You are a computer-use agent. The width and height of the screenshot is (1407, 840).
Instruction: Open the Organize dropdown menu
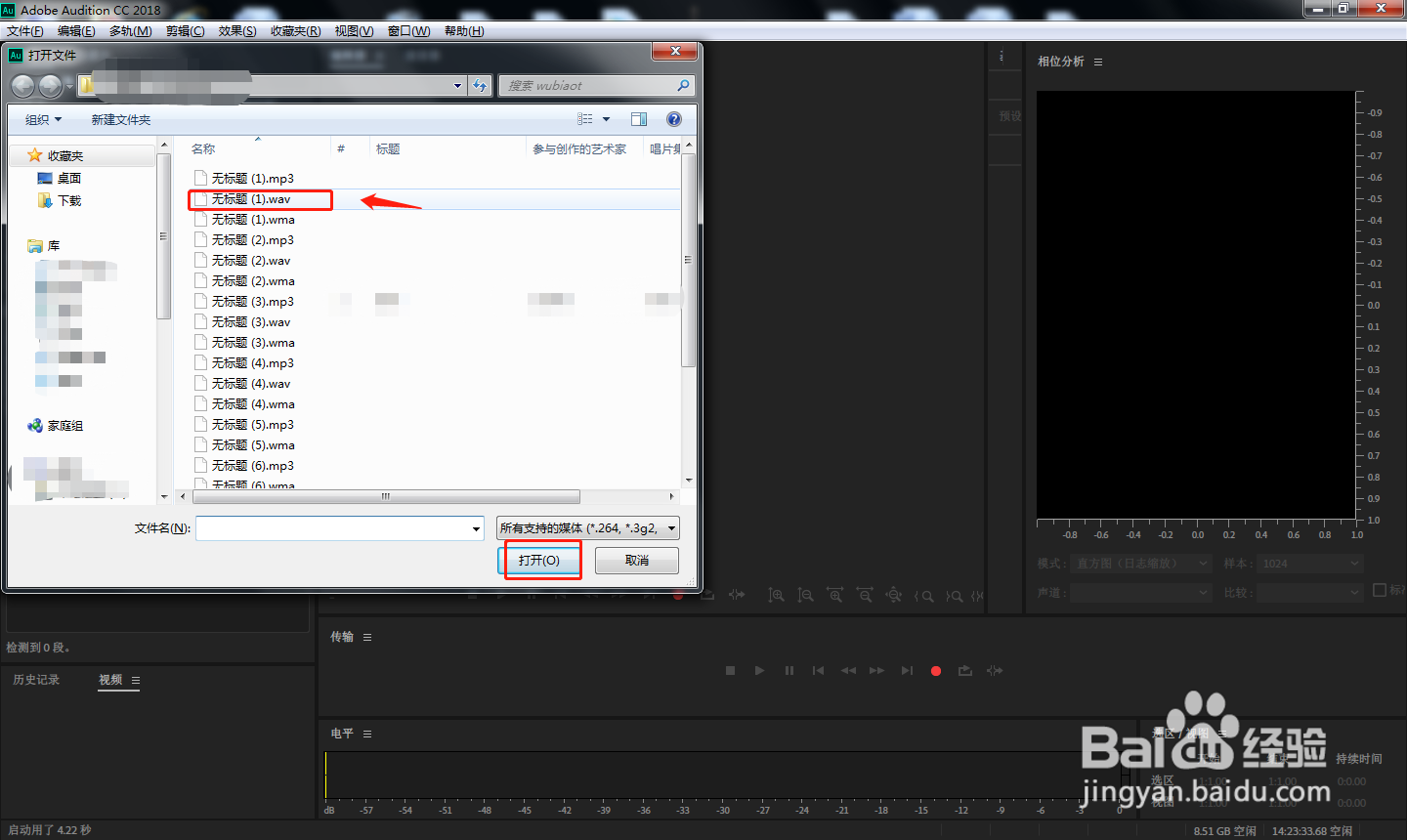pos(43,120)
